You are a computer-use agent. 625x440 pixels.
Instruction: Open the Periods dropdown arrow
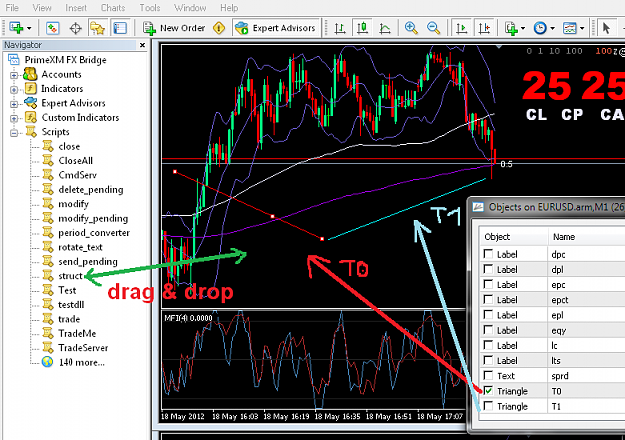coord(552,29)
